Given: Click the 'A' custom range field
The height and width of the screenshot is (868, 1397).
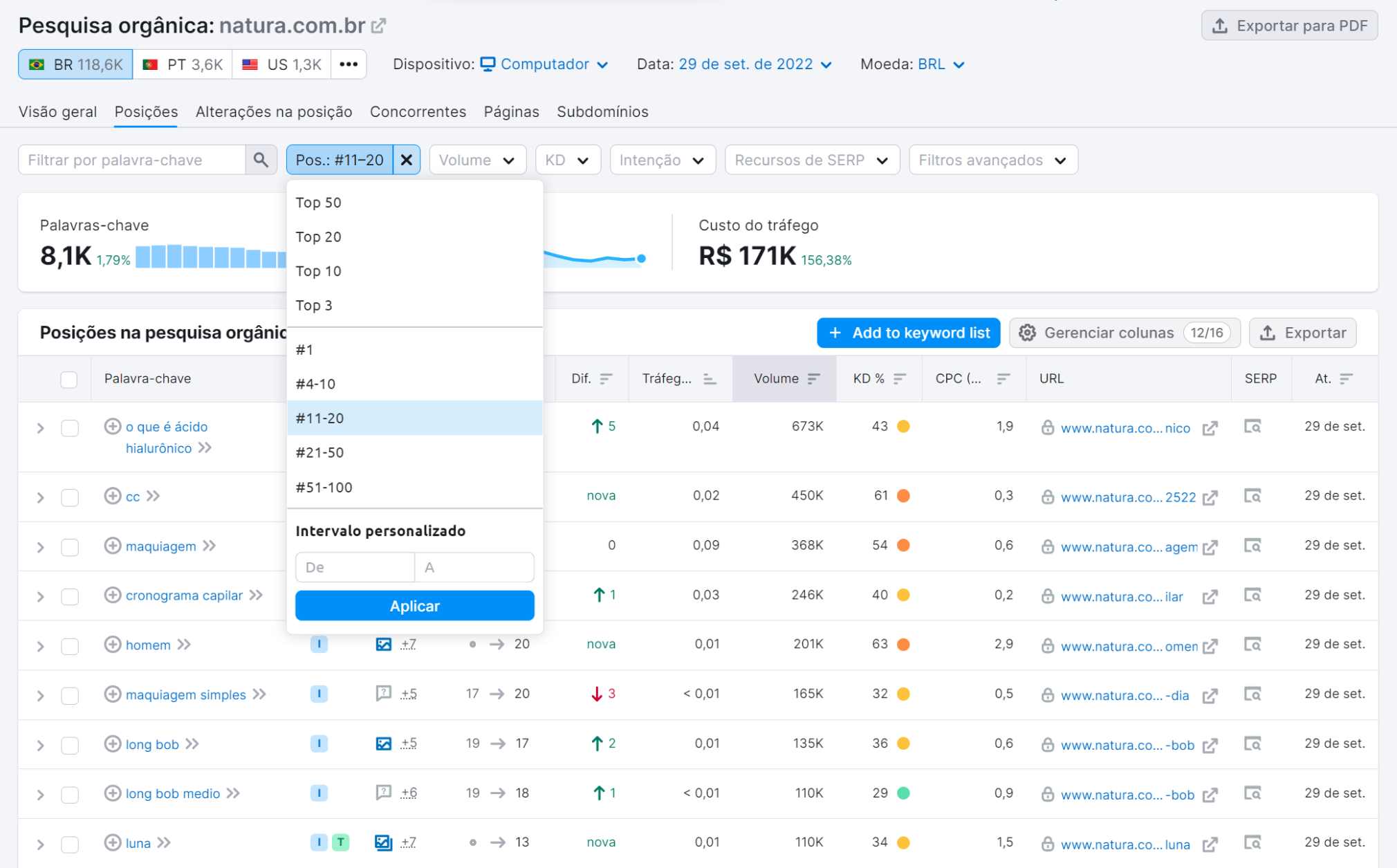Looking at the screenshot, I should pyautogui.click(x=474, y=567).
